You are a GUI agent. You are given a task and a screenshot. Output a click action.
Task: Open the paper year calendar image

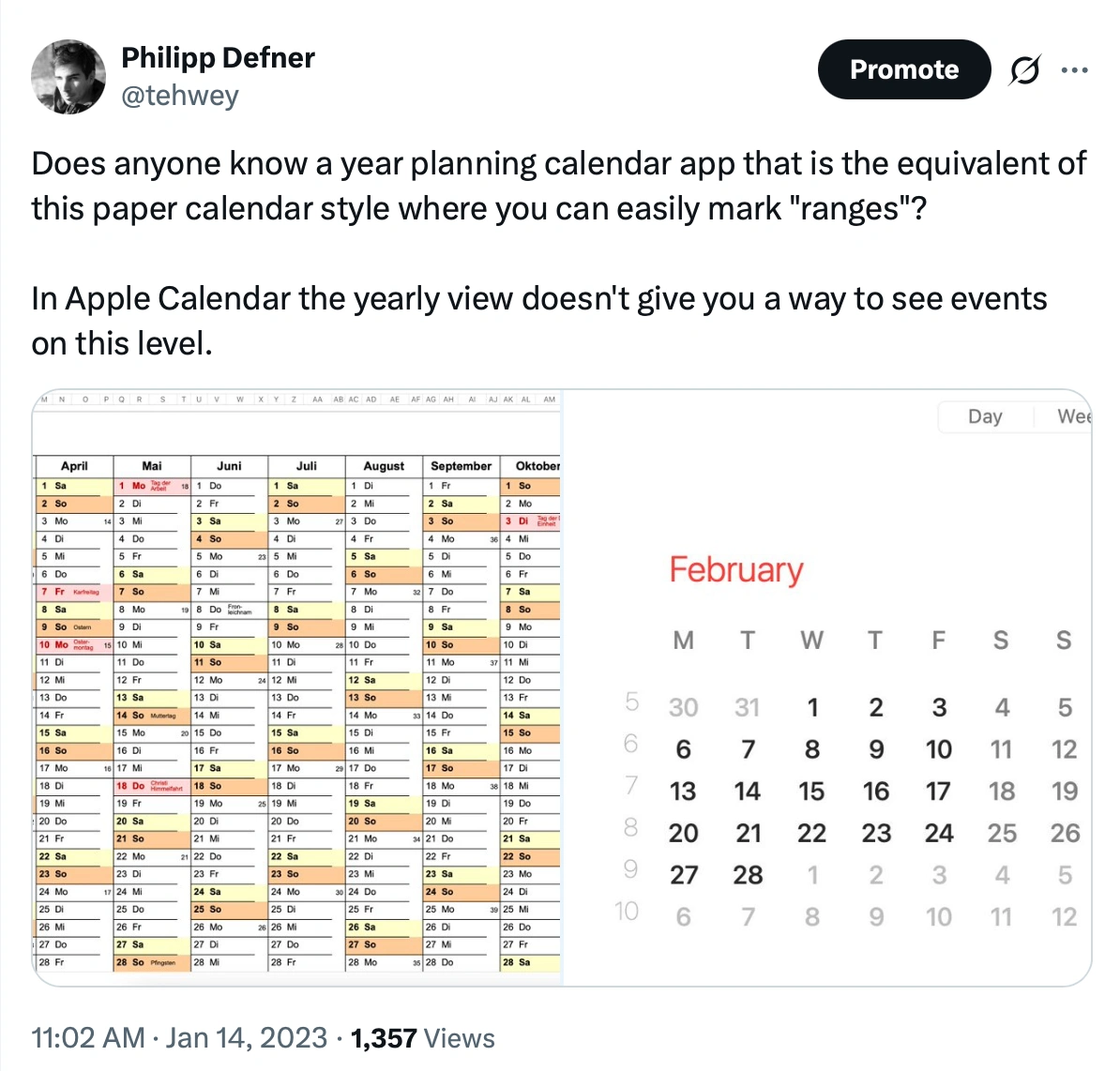click(297, 687)
